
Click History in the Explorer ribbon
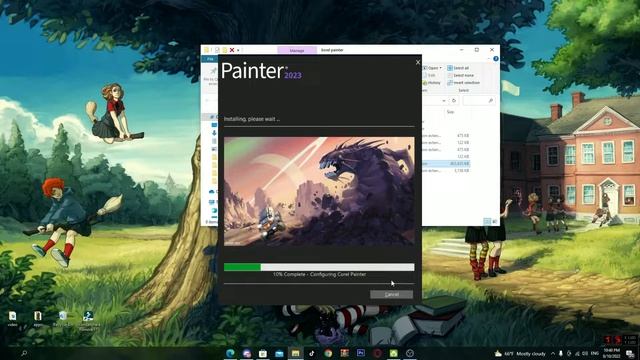[x=432, y=82]
